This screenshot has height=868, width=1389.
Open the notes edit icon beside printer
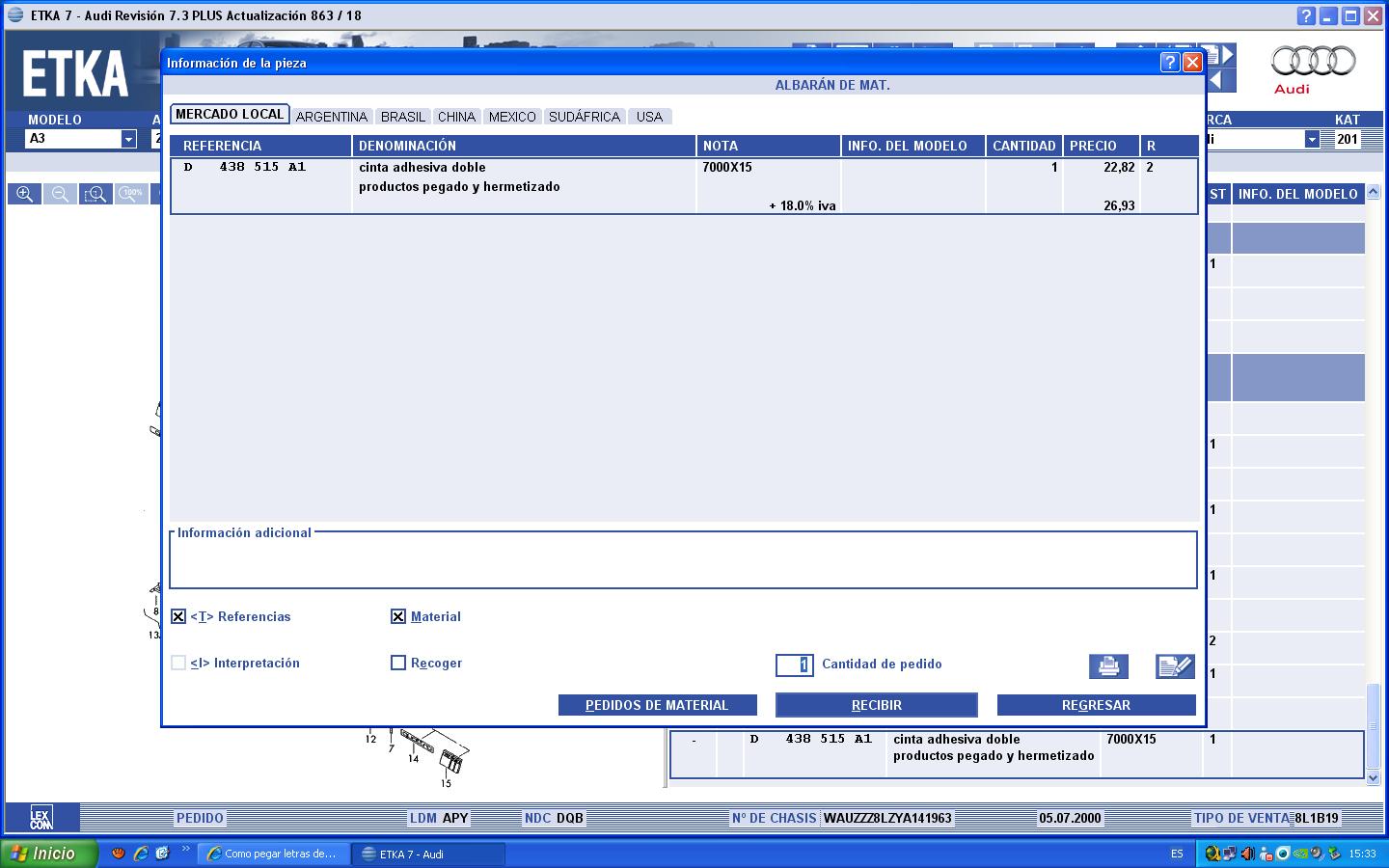tap(1175, 665)
